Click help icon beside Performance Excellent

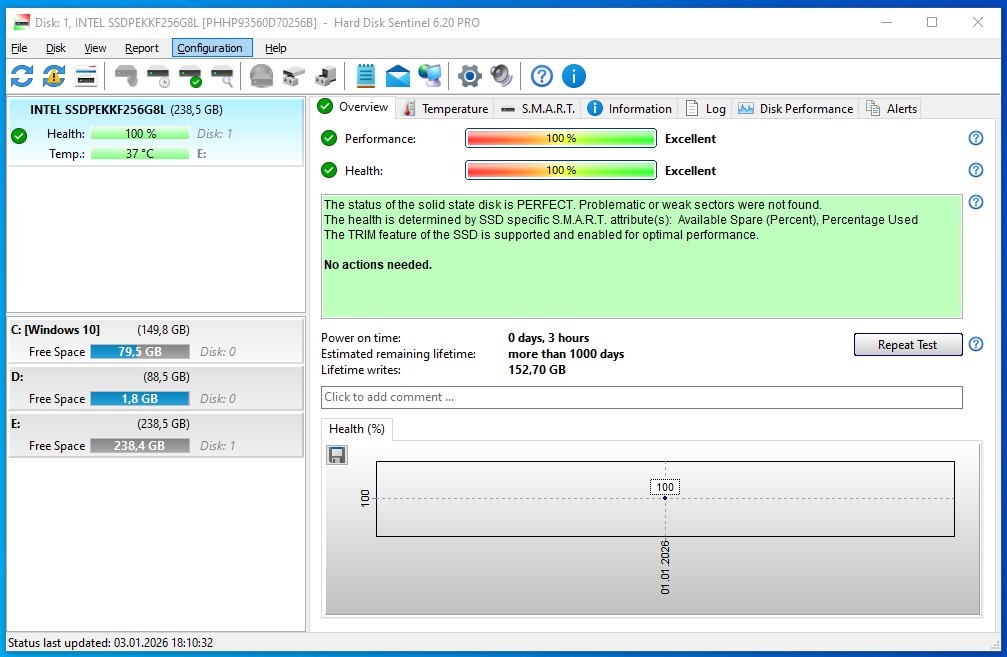pyautogui.click(x=976, y=138)
